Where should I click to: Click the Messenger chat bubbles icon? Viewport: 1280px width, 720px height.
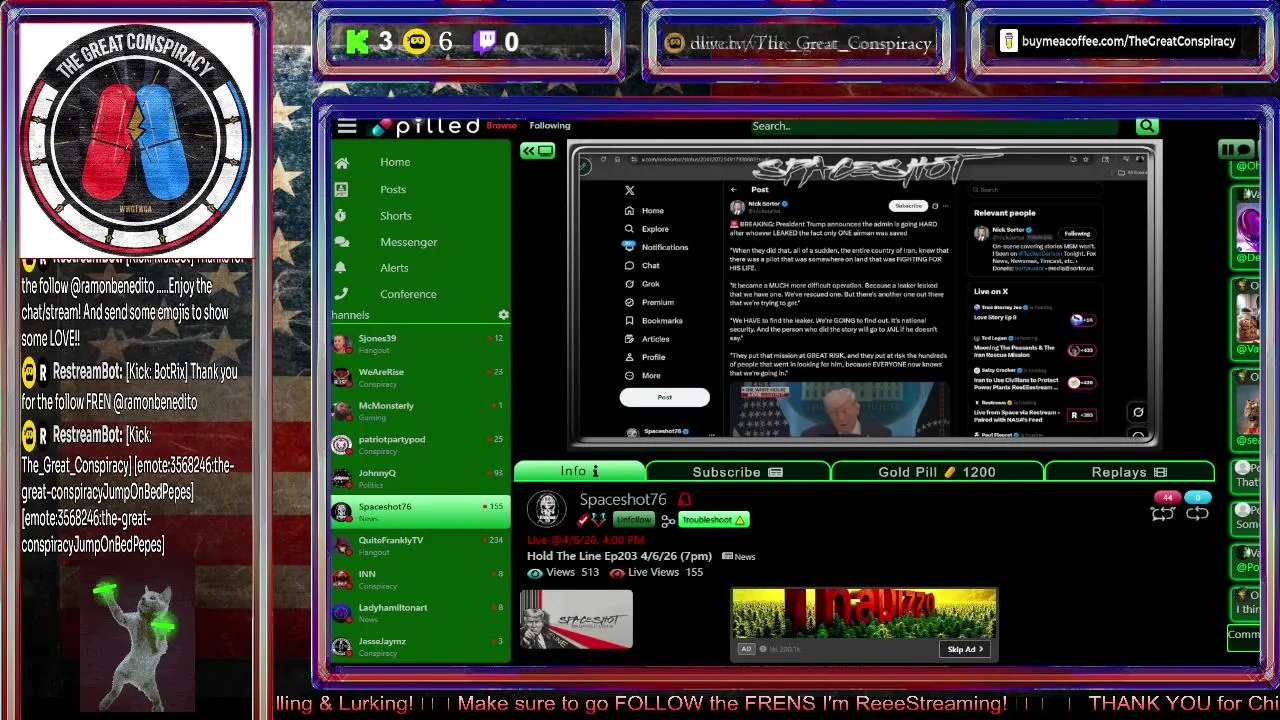342,242
